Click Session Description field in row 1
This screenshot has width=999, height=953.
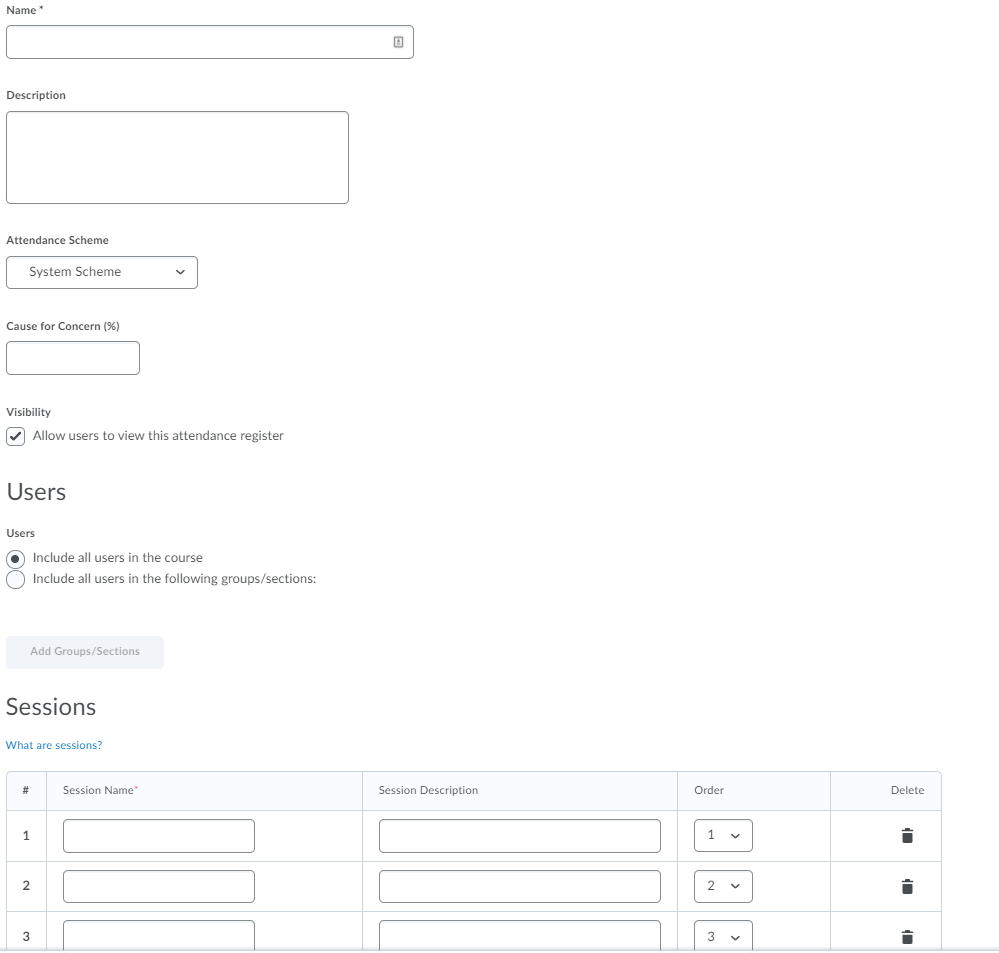click(519, 836)
